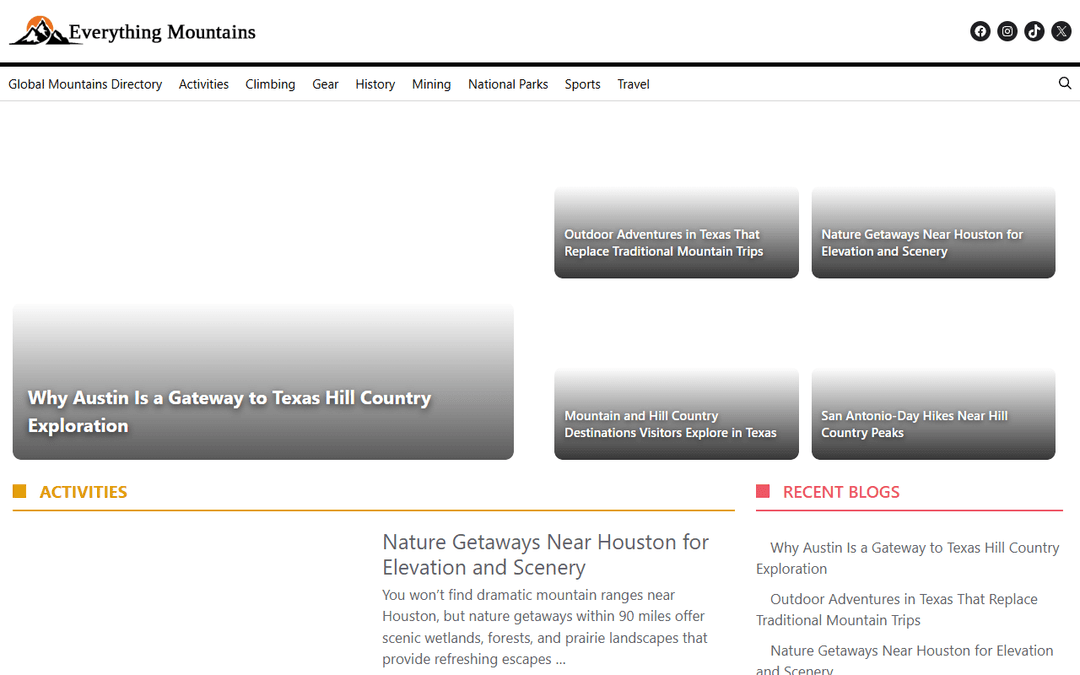Open Global Mountains Directory menu
Image resolution: width=1080 pixels, height=675 pixels.
[85, 84]
